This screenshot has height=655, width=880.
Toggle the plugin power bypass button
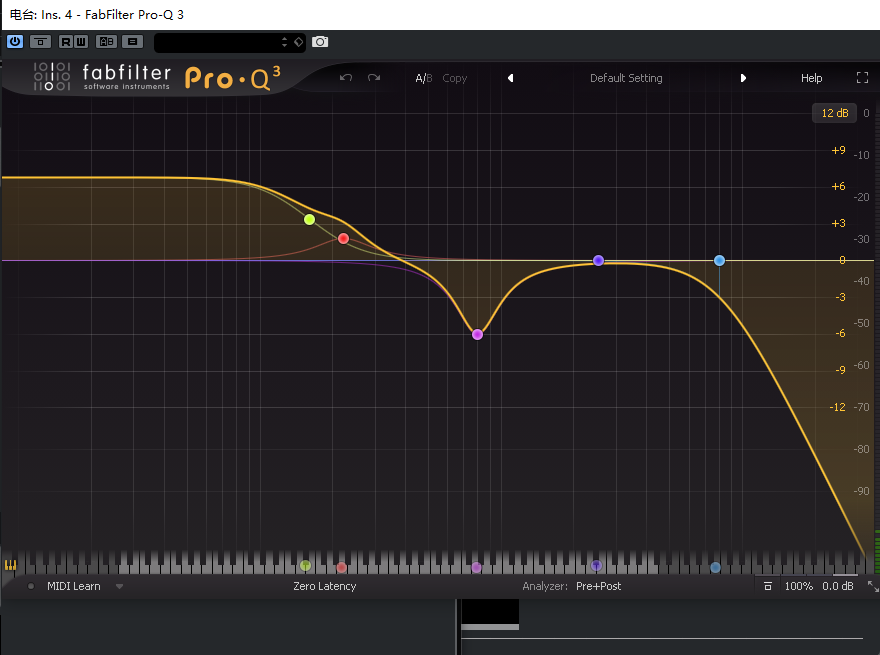click(15, 42)
